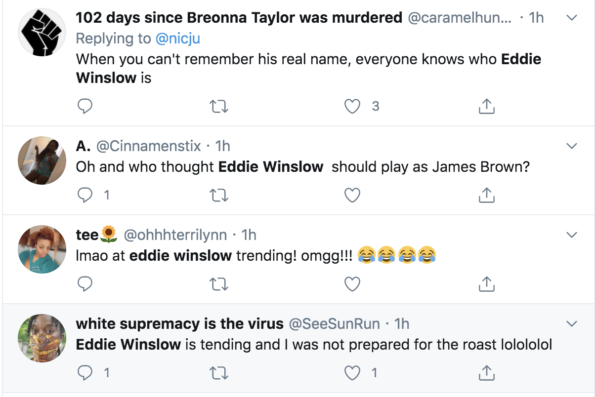
Task: Share the tweet replying to @nicju
Action: coord(486,106)
